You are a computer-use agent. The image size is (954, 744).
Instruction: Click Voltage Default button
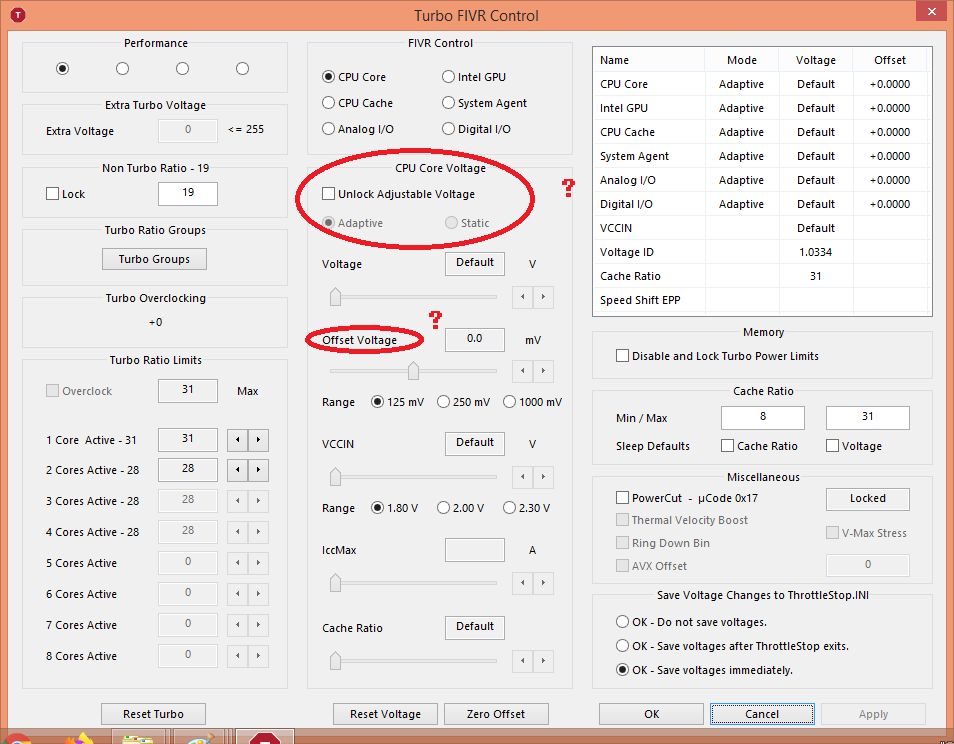tap(475, 263)
